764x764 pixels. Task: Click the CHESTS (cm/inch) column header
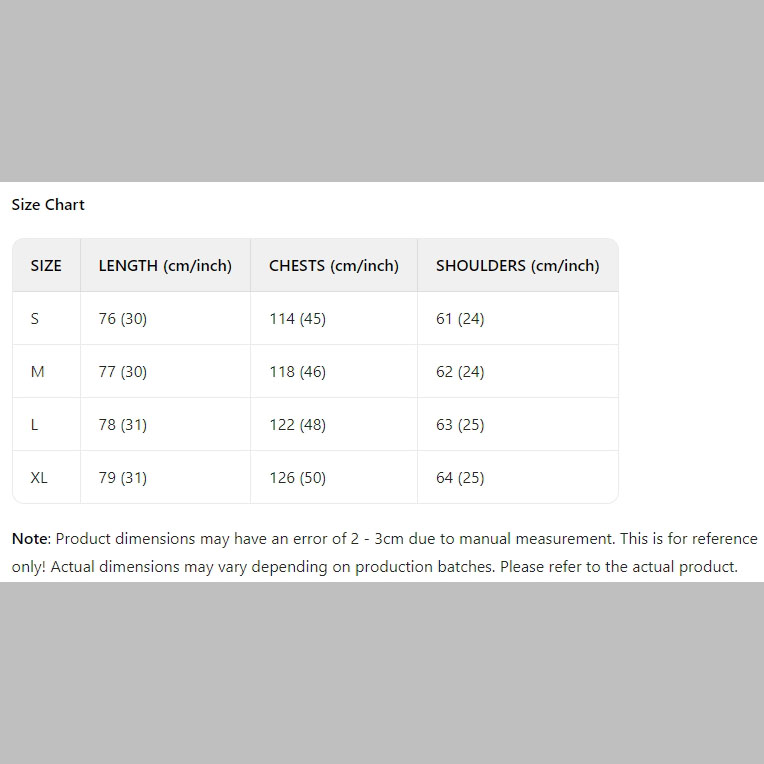[x=334, y=266]
